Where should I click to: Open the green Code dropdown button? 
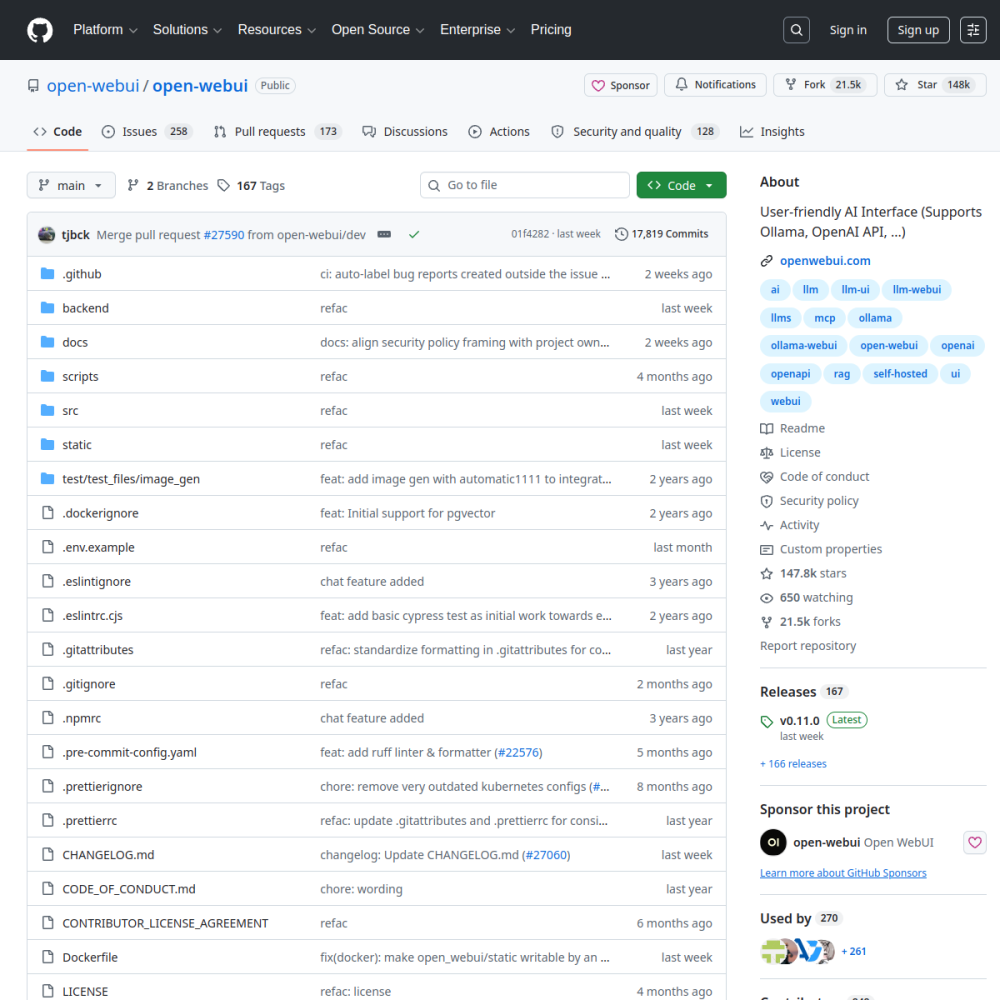[681, 185]
